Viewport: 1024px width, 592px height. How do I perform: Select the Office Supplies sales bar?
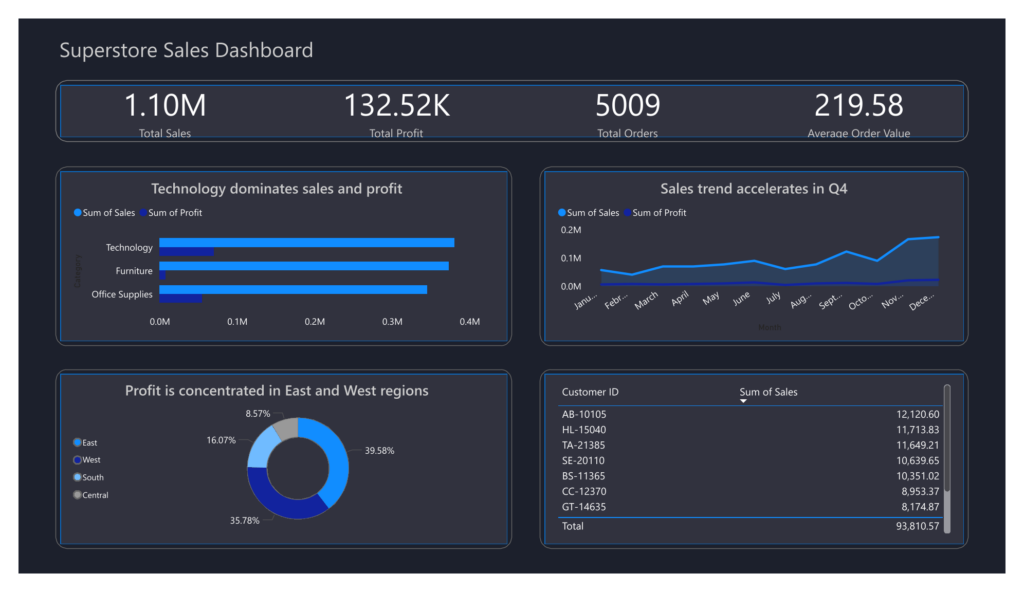pyautogui.click(x=293, y=289)
